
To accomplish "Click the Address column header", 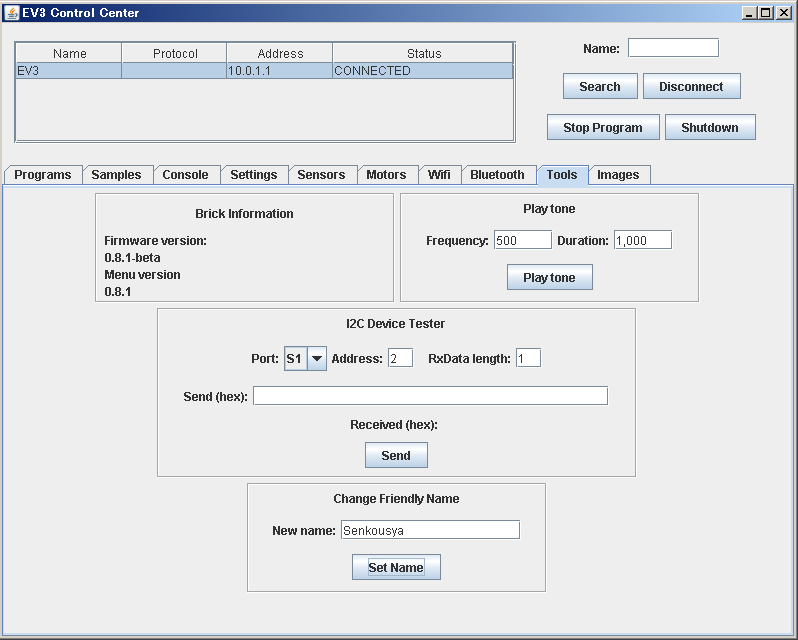I will coord(280,53).
